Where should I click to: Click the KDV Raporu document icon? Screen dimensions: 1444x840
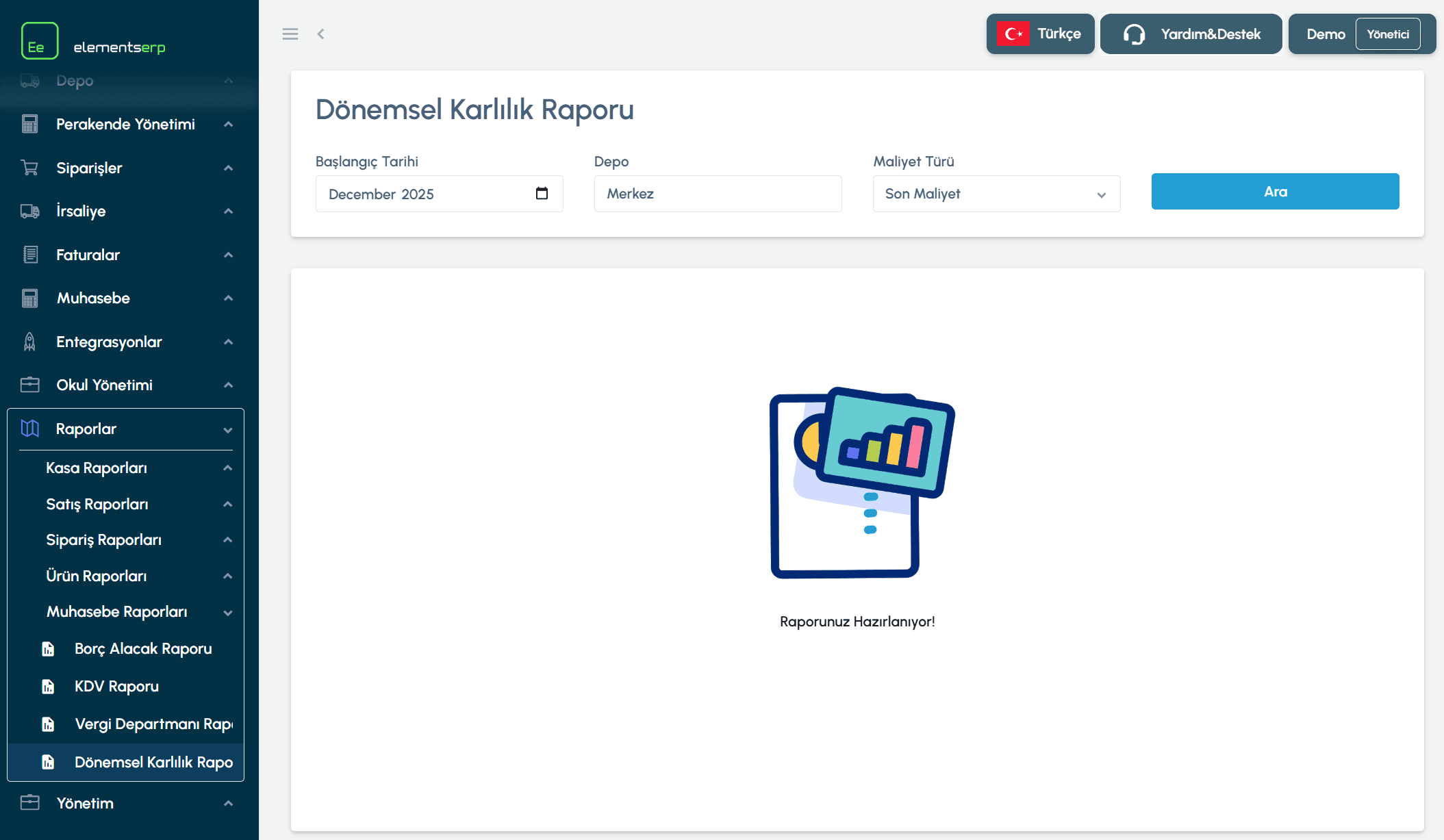click(x=48, y=687)
